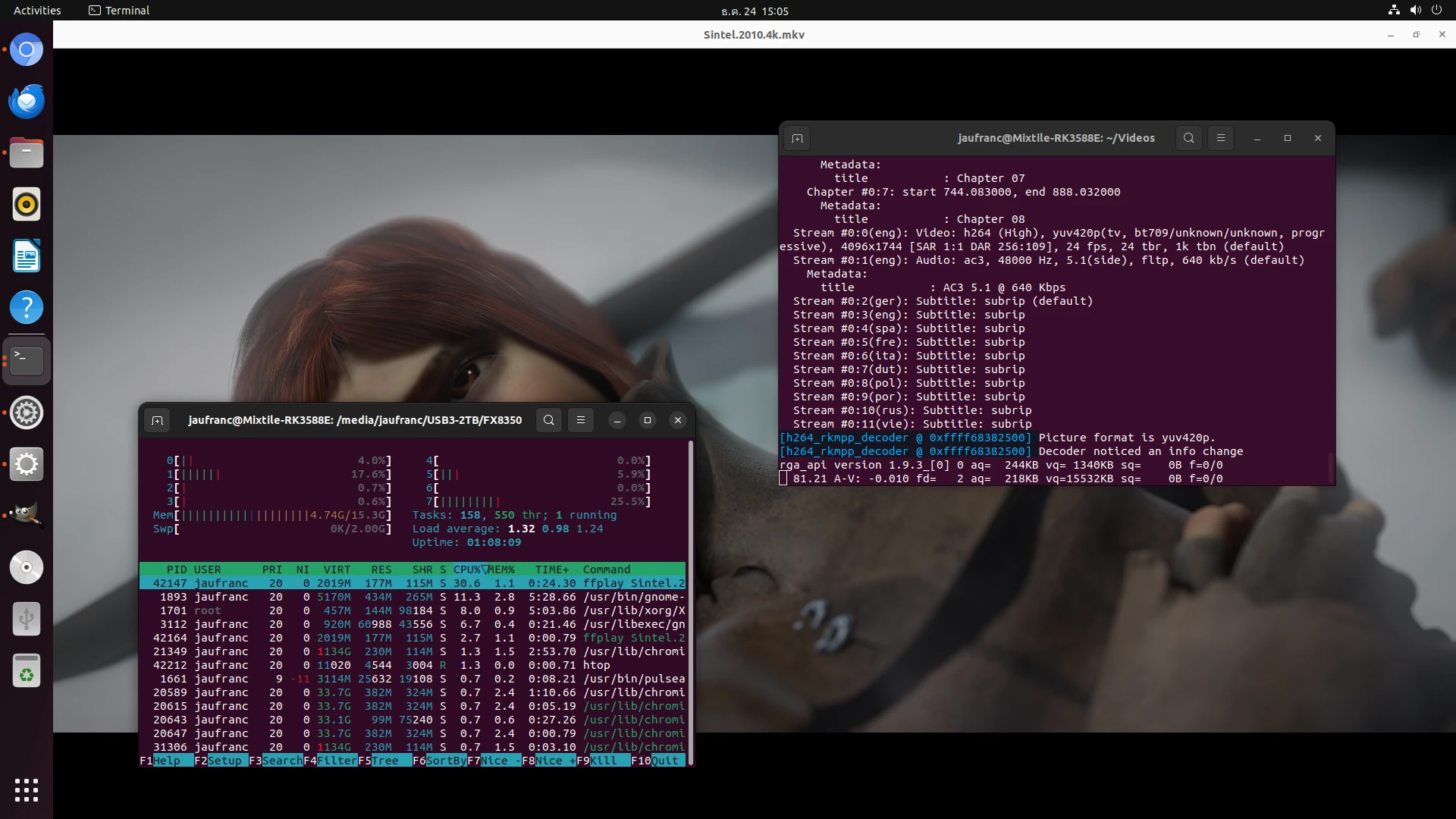This screenshot has height=819, width=1456.
Task: Click F2 Setup in htop
Action: [221, 761]
